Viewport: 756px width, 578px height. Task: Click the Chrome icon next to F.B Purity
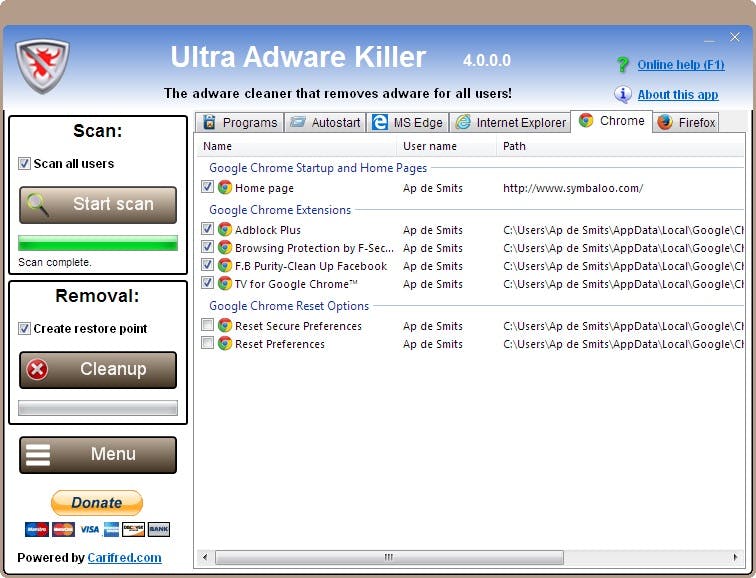coord(225,265)
